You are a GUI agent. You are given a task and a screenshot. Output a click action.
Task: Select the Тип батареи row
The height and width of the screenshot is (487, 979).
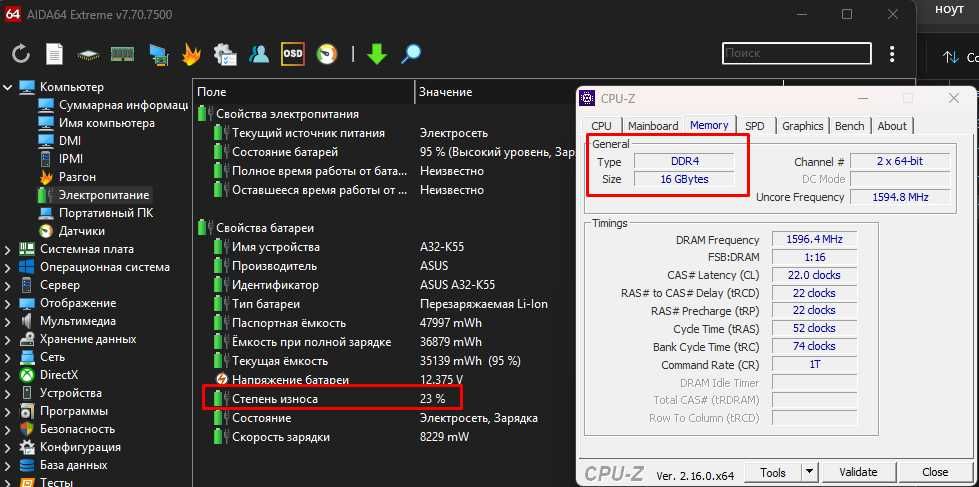[x=387, y=304]
